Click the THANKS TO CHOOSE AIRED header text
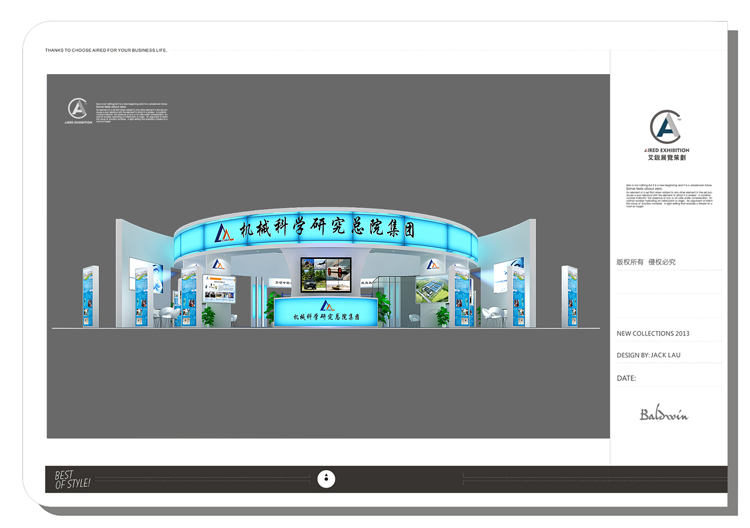 106,50
